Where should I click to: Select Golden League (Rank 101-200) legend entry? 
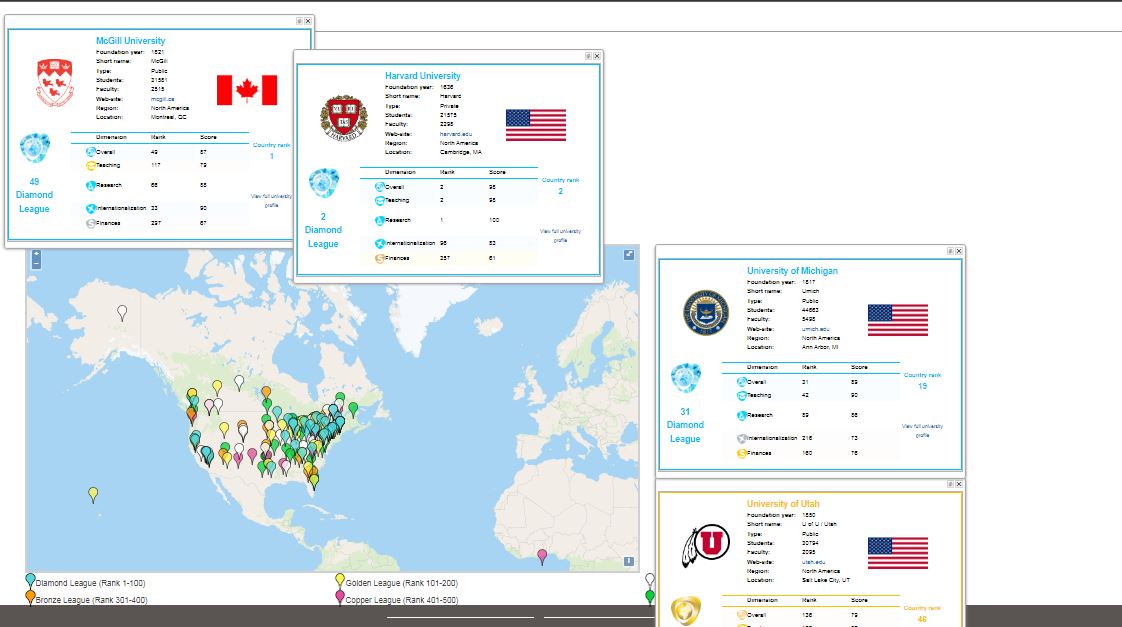click(x=401, y=583)
